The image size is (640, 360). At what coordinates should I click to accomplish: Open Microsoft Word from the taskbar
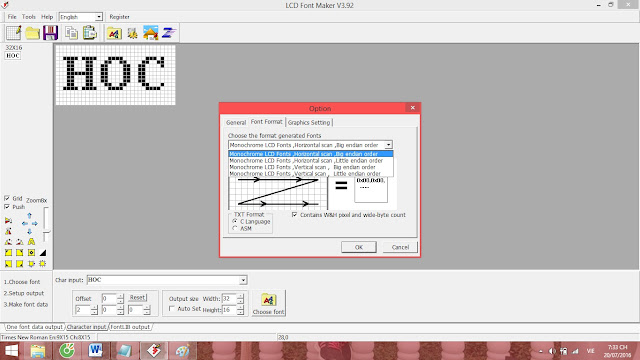point(96,351)
